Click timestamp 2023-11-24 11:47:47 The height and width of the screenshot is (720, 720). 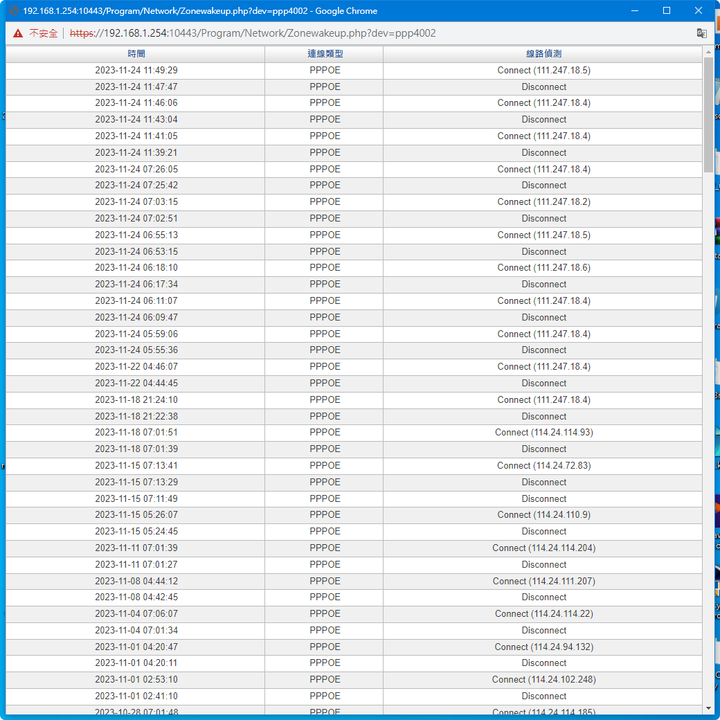coord(136,87)
